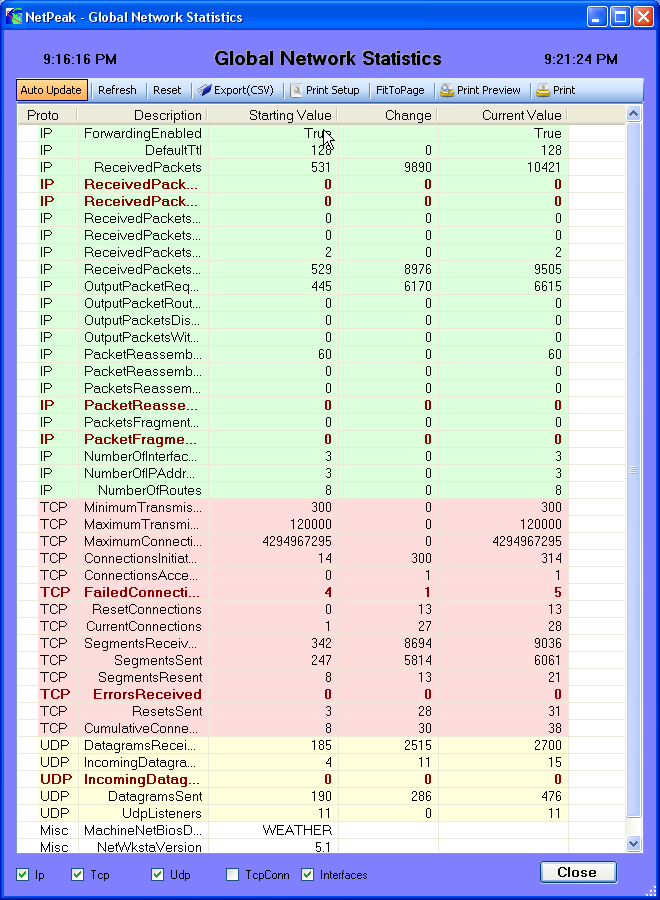
Task: Sort by the Proto column header
Action: point(47,115)
